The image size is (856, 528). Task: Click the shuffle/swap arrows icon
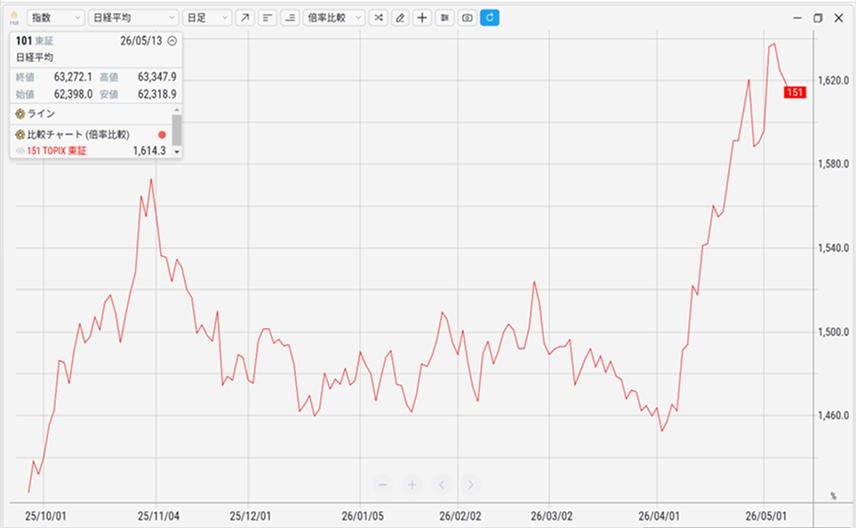pos(378,18)
